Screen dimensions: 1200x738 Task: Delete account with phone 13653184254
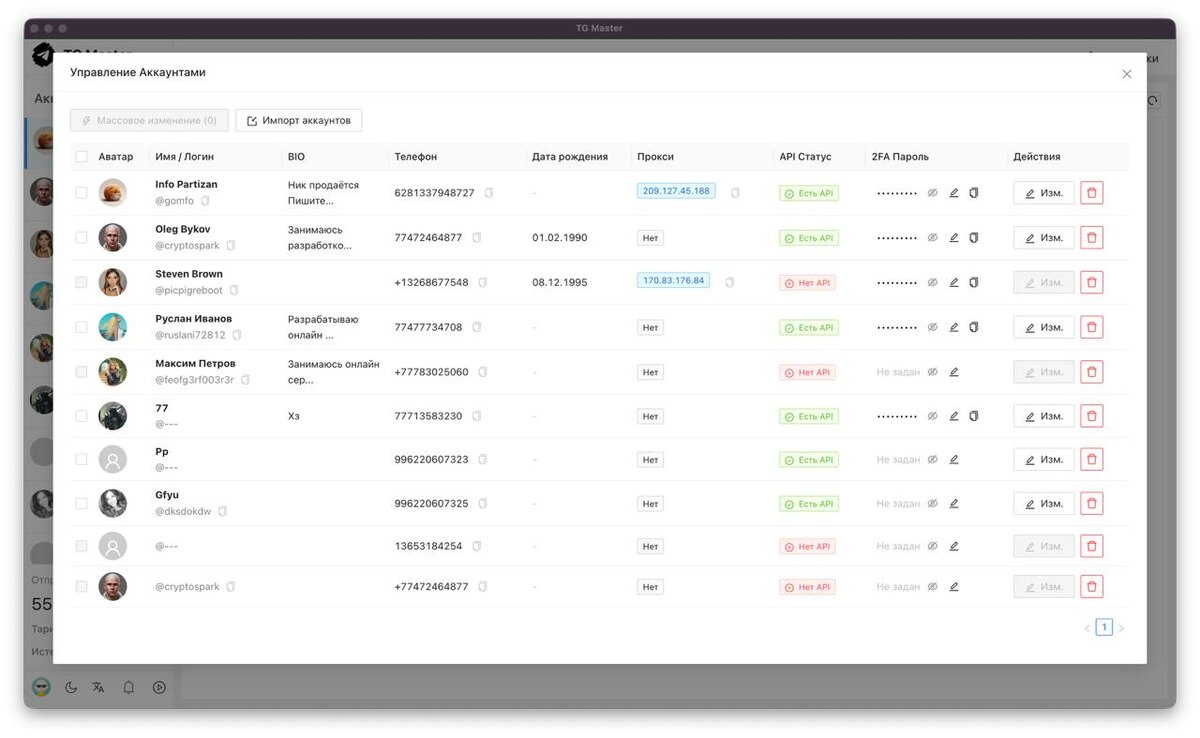1092,546
